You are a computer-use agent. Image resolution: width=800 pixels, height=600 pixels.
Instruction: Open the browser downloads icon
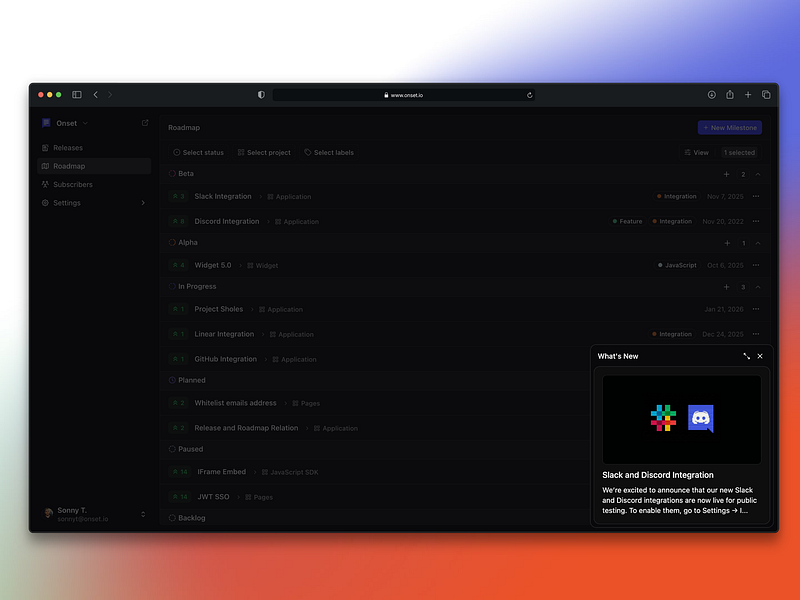click(x=711, y=95)
